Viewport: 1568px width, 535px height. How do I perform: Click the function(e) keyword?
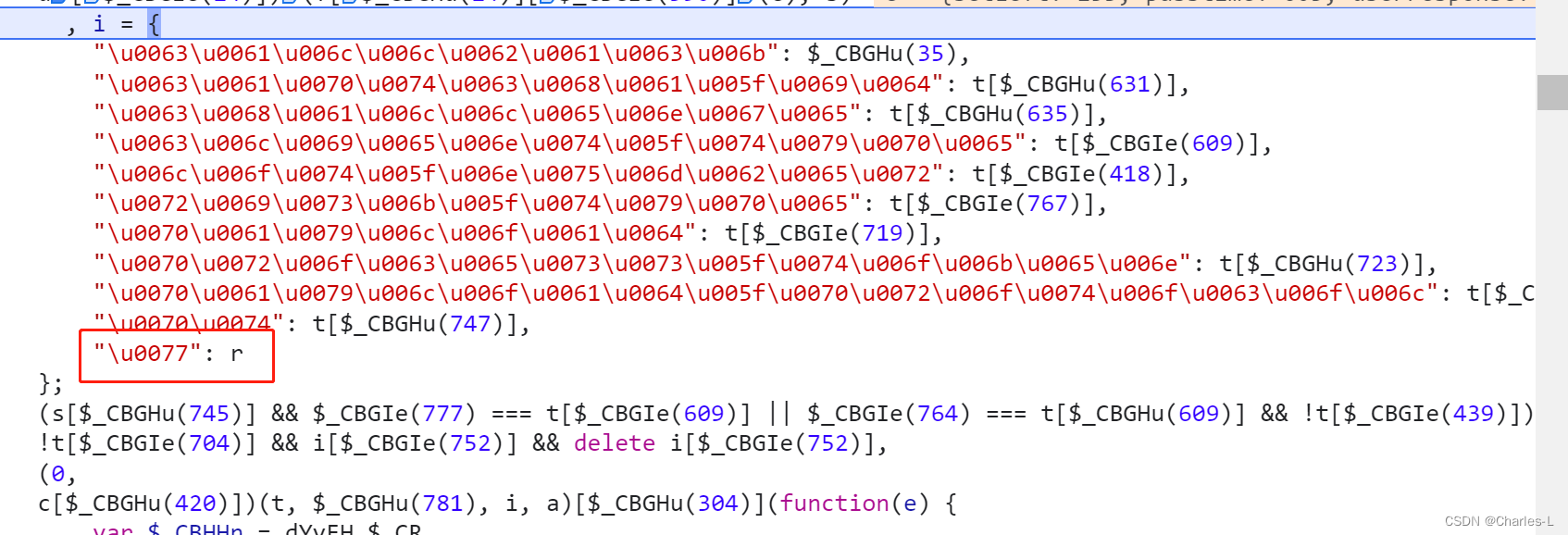pos(853,504)
